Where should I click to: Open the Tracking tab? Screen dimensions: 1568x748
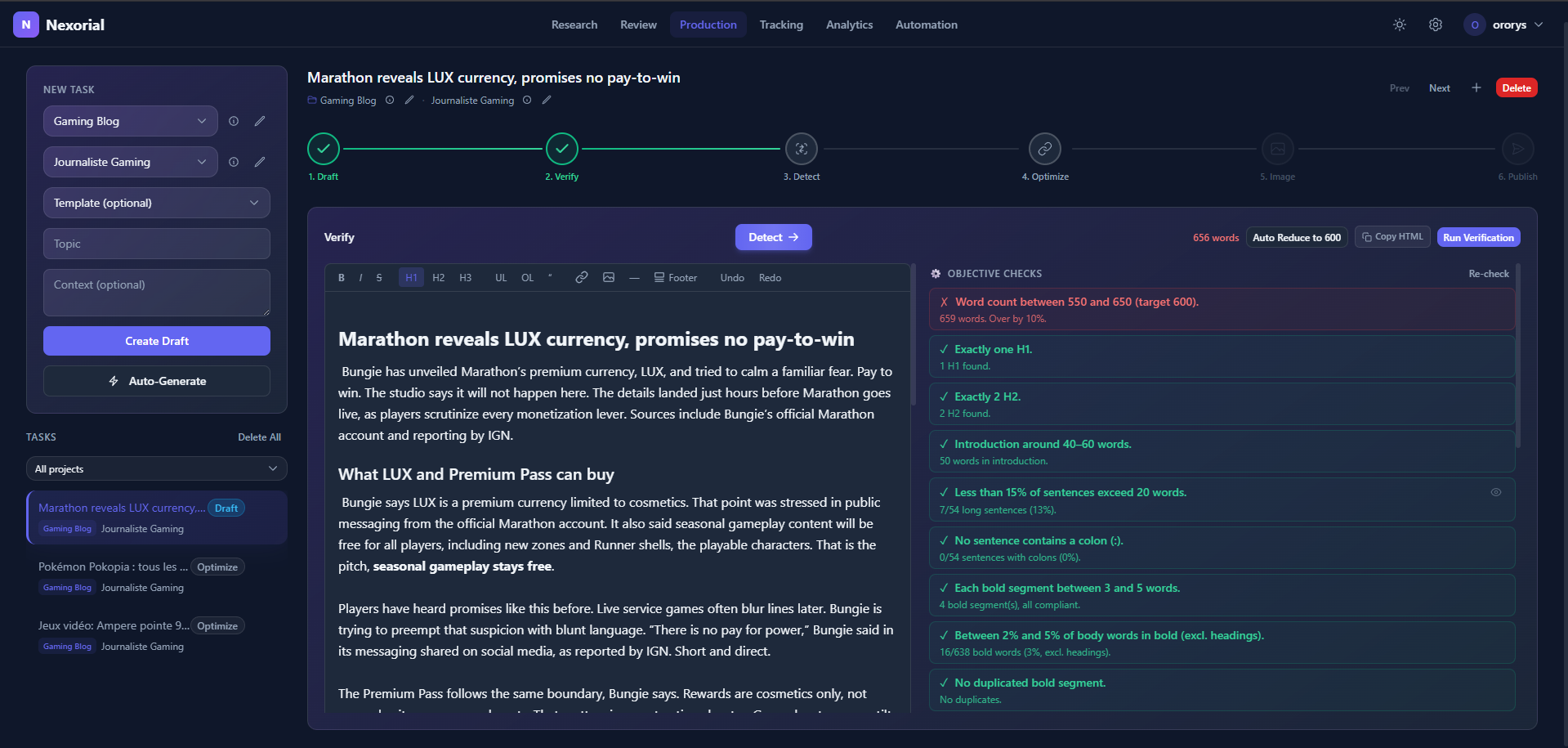tap(781, 25)
